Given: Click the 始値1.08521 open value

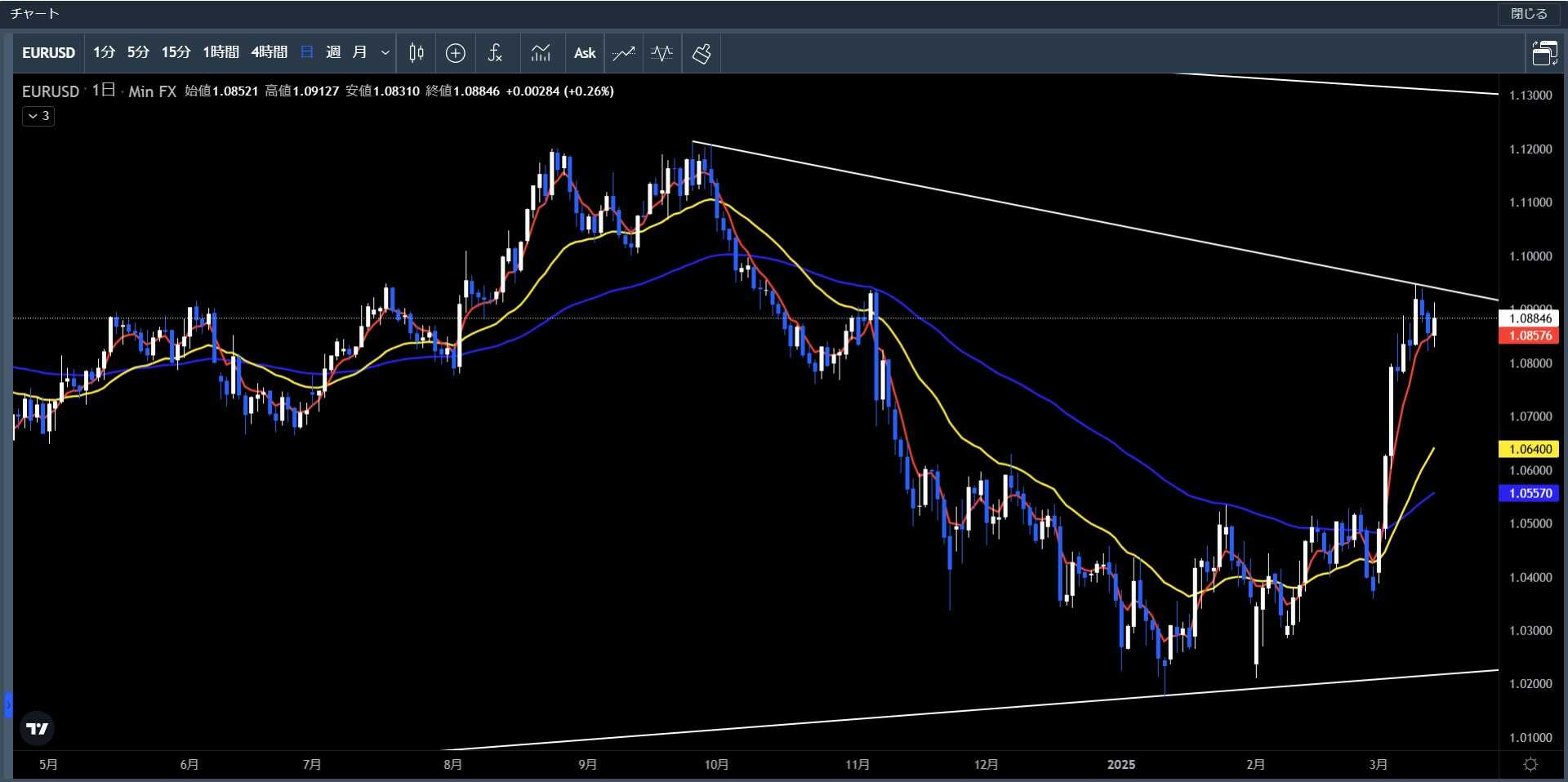Looking at the screenshot, I should point(221,91).
